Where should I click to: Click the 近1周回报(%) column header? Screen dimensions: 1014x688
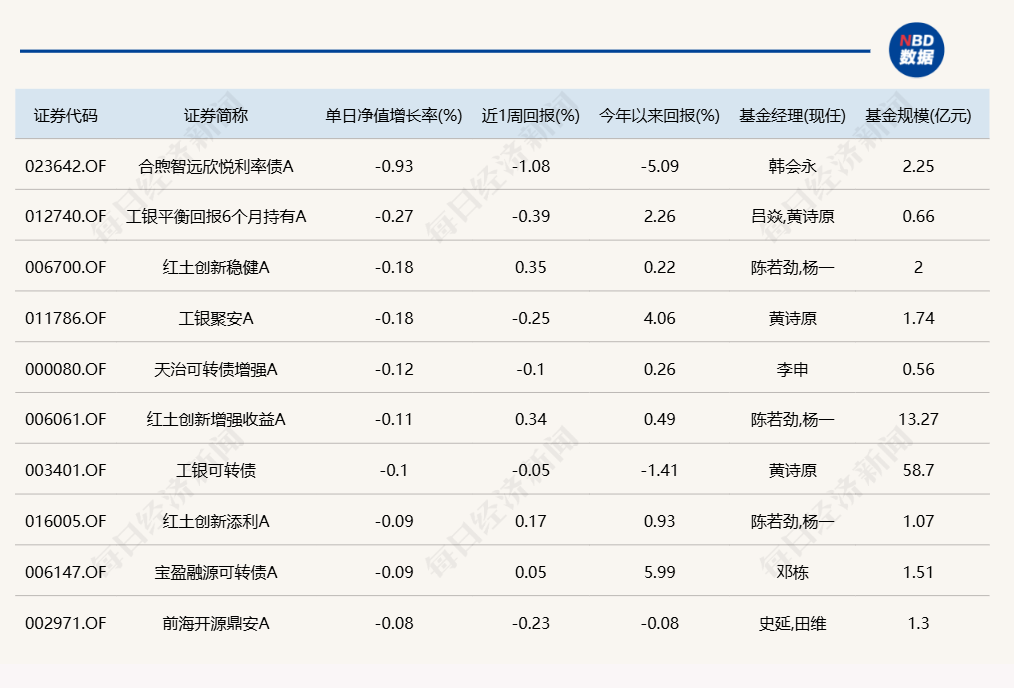click(x=531, y=116)
